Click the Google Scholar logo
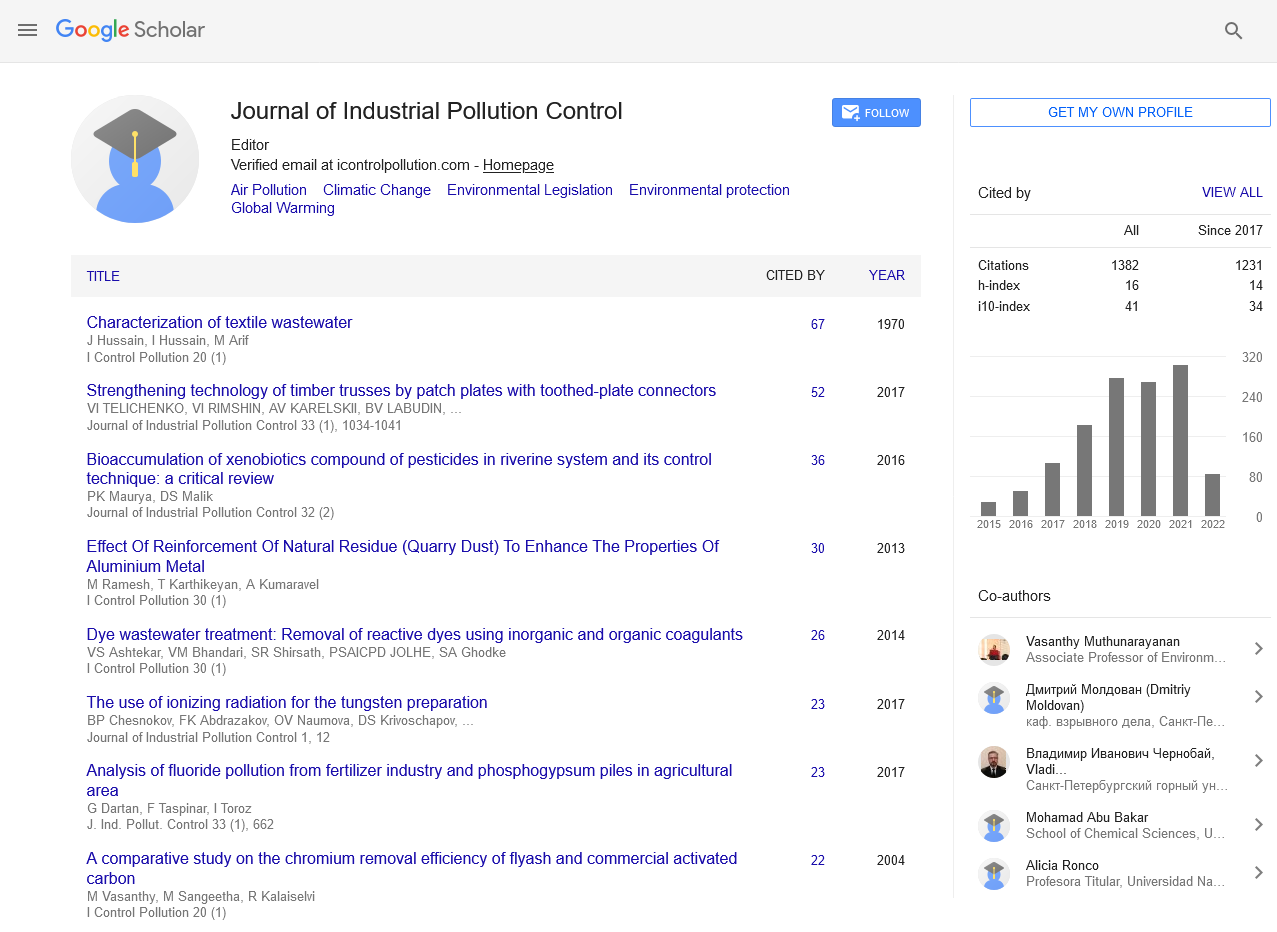This screenshot has height=932, width=1277. (x=130, y=30)
